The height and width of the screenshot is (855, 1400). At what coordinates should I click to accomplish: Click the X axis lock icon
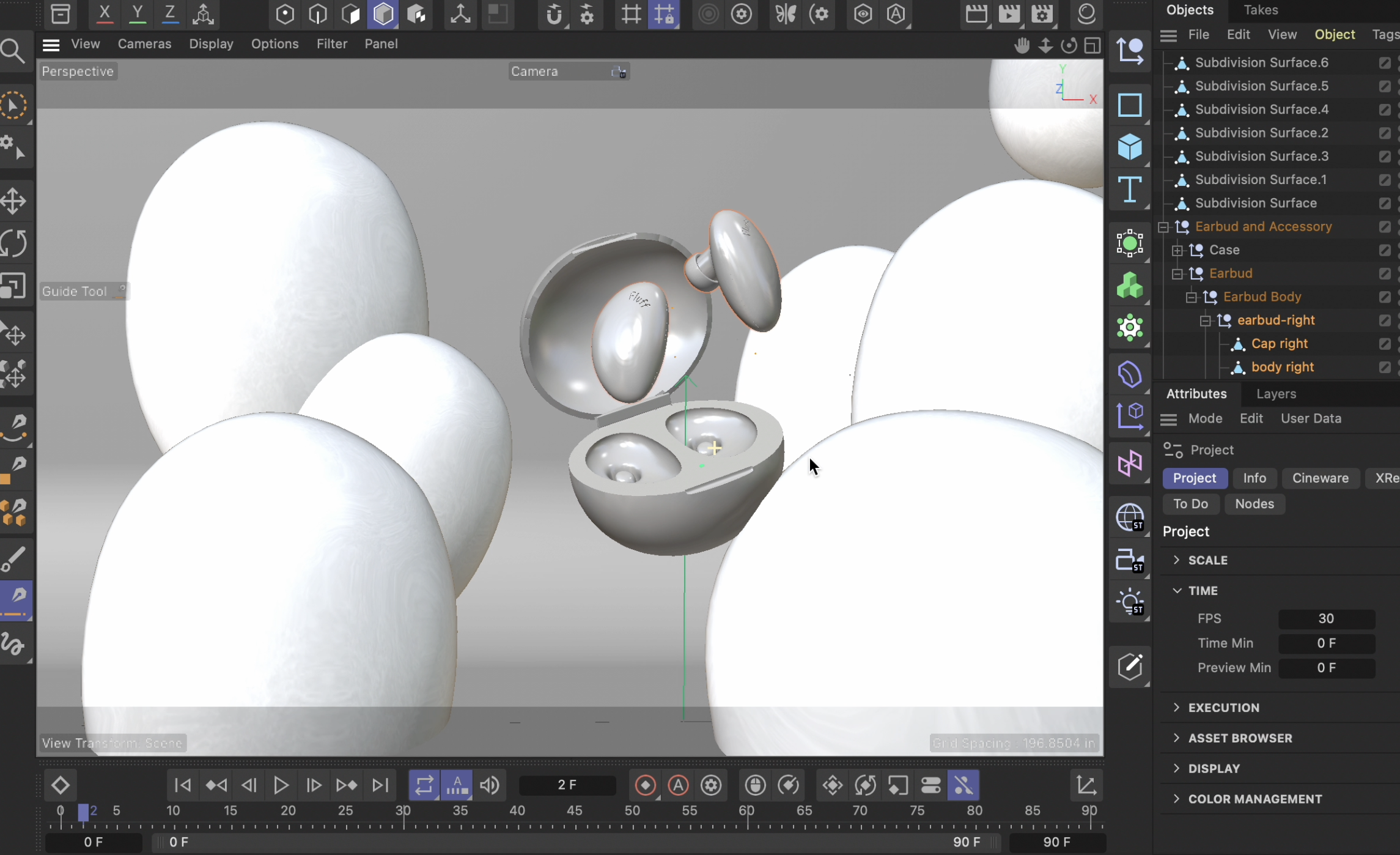pyautogui.click(x=105, y=13)
